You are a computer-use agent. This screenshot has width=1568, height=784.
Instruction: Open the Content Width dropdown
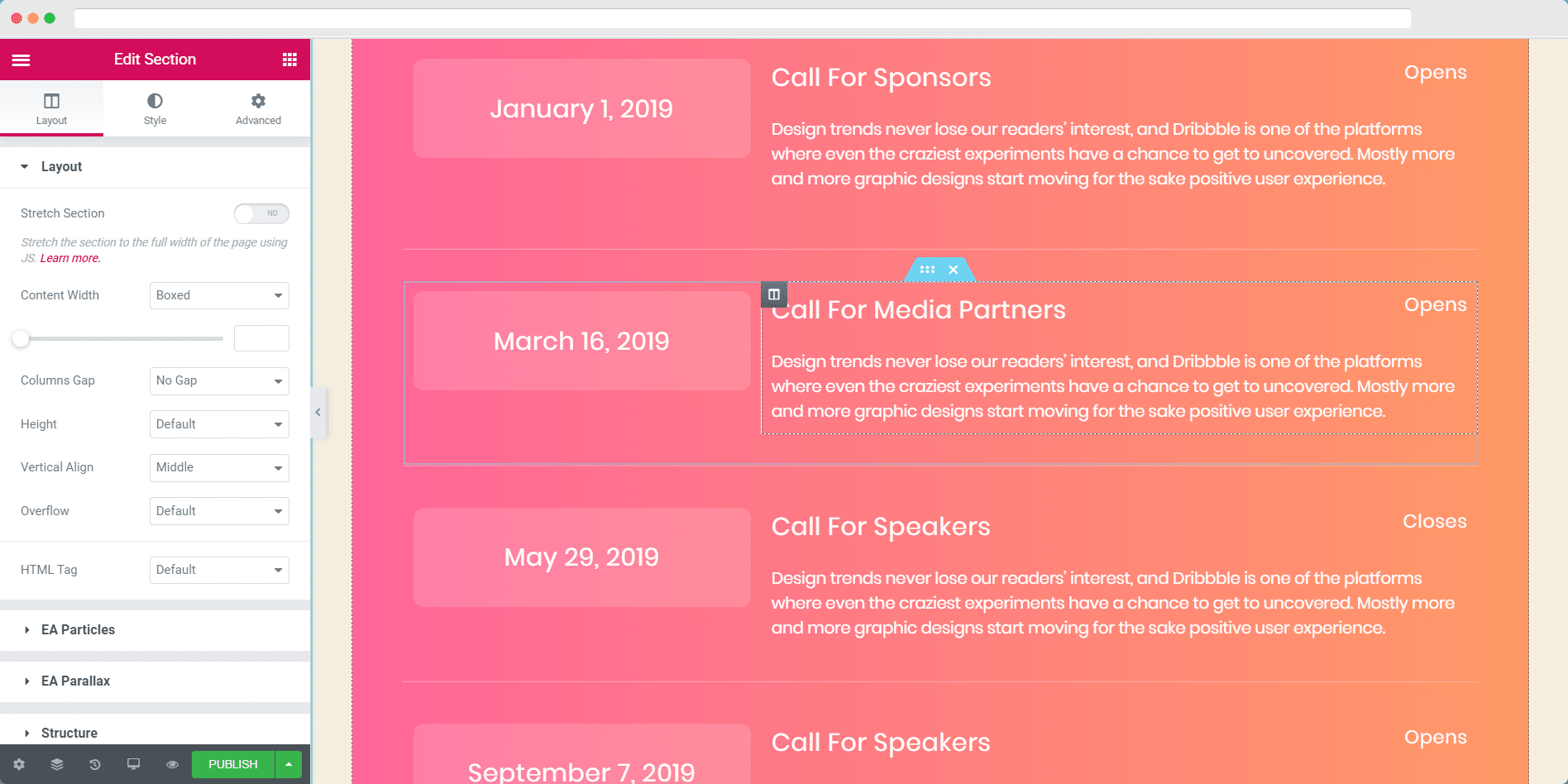(x=219, y=295)
